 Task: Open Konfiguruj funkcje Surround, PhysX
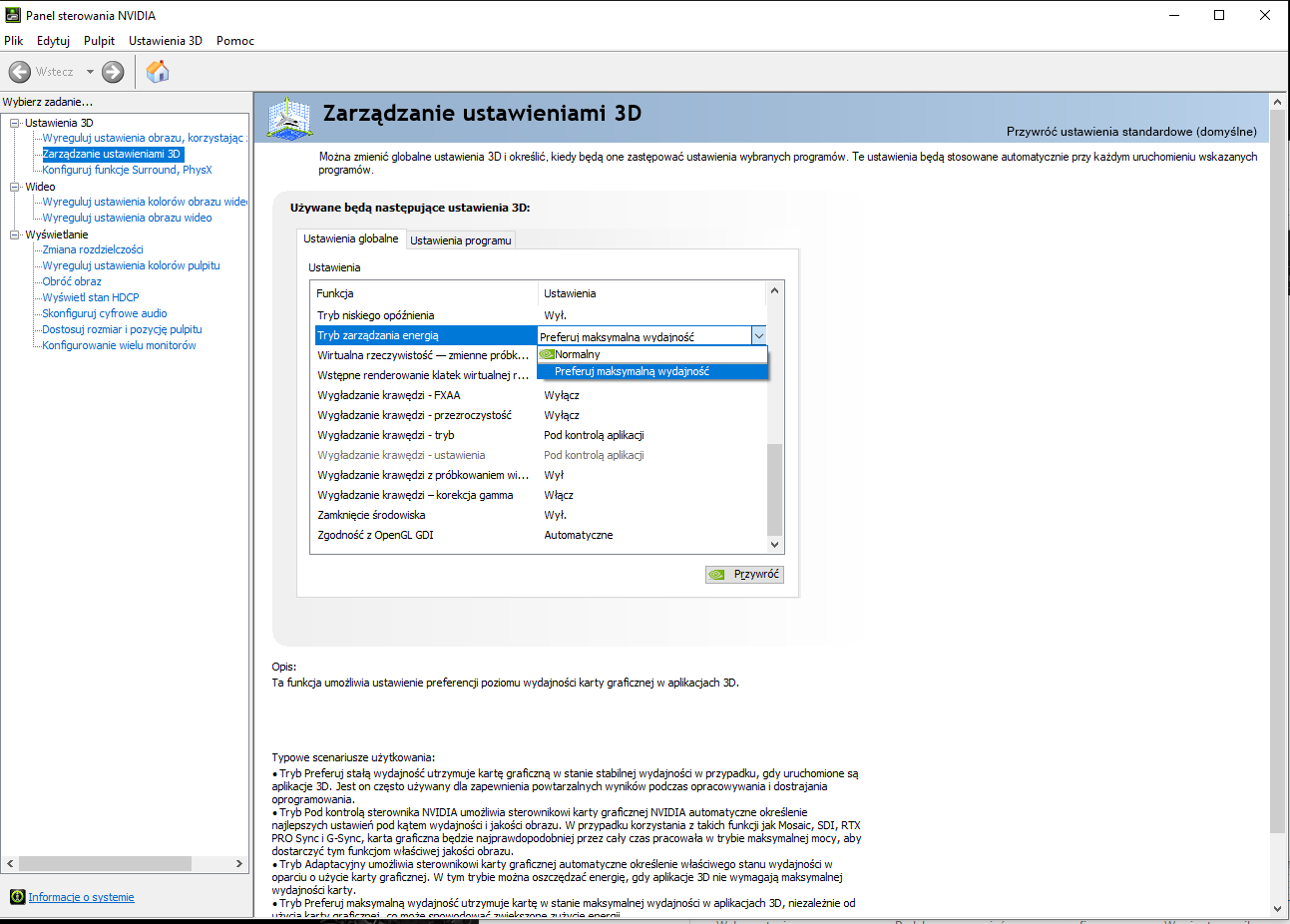[127, 170]
